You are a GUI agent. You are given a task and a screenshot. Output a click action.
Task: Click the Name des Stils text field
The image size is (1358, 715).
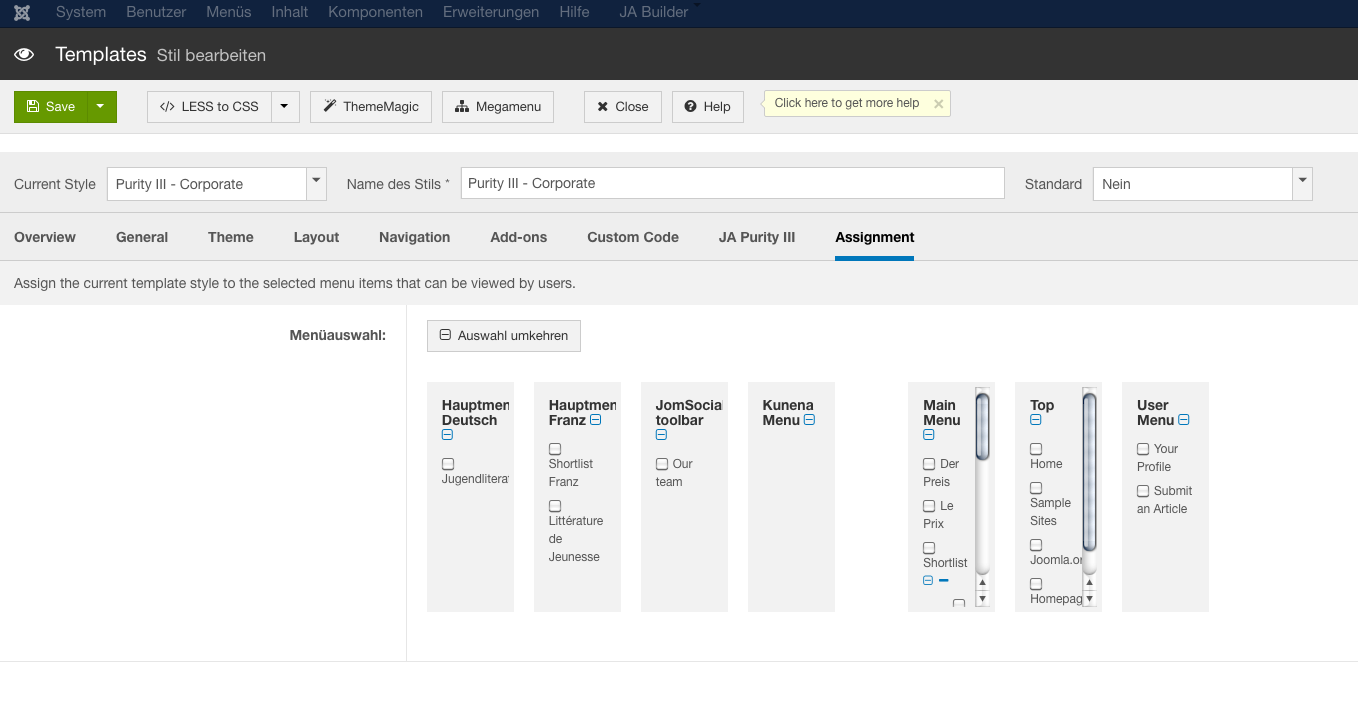pos(732,183)
